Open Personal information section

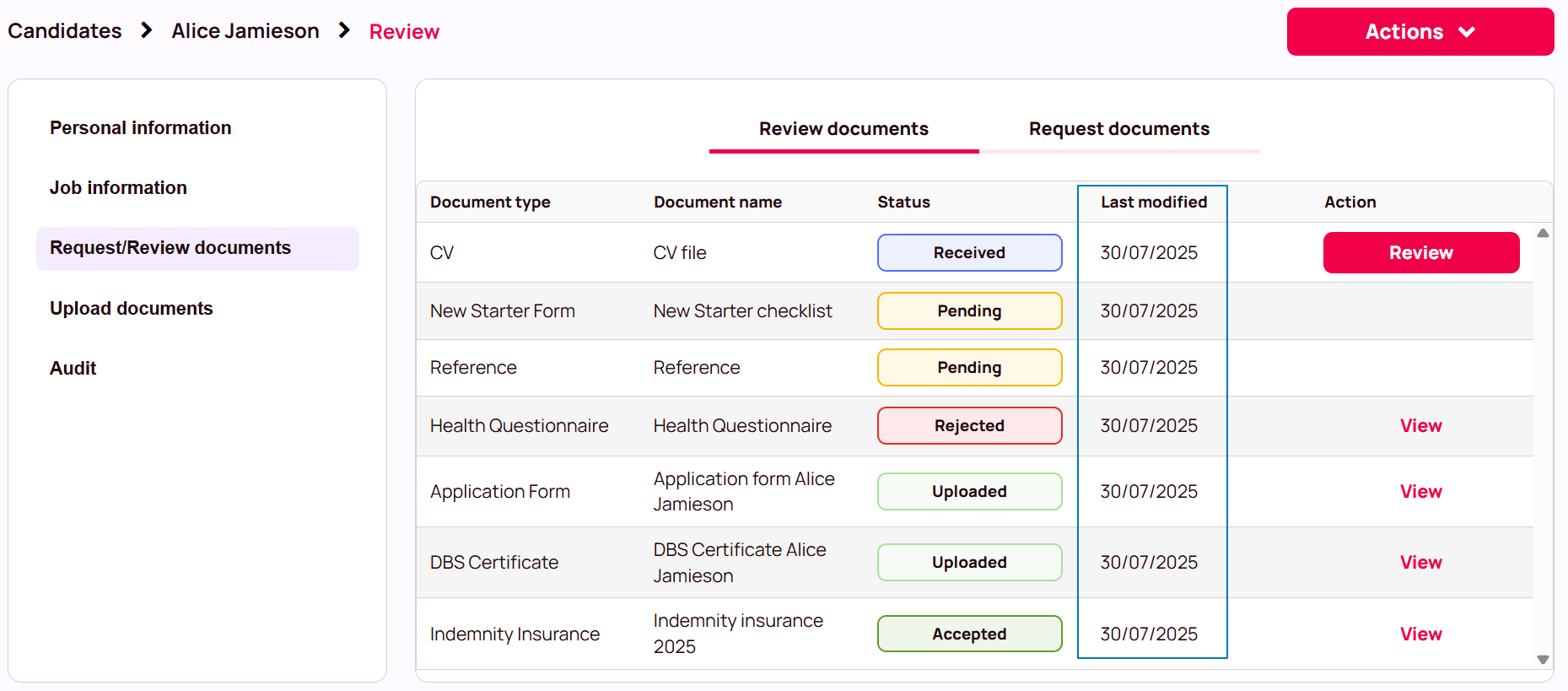pos(141,128)
